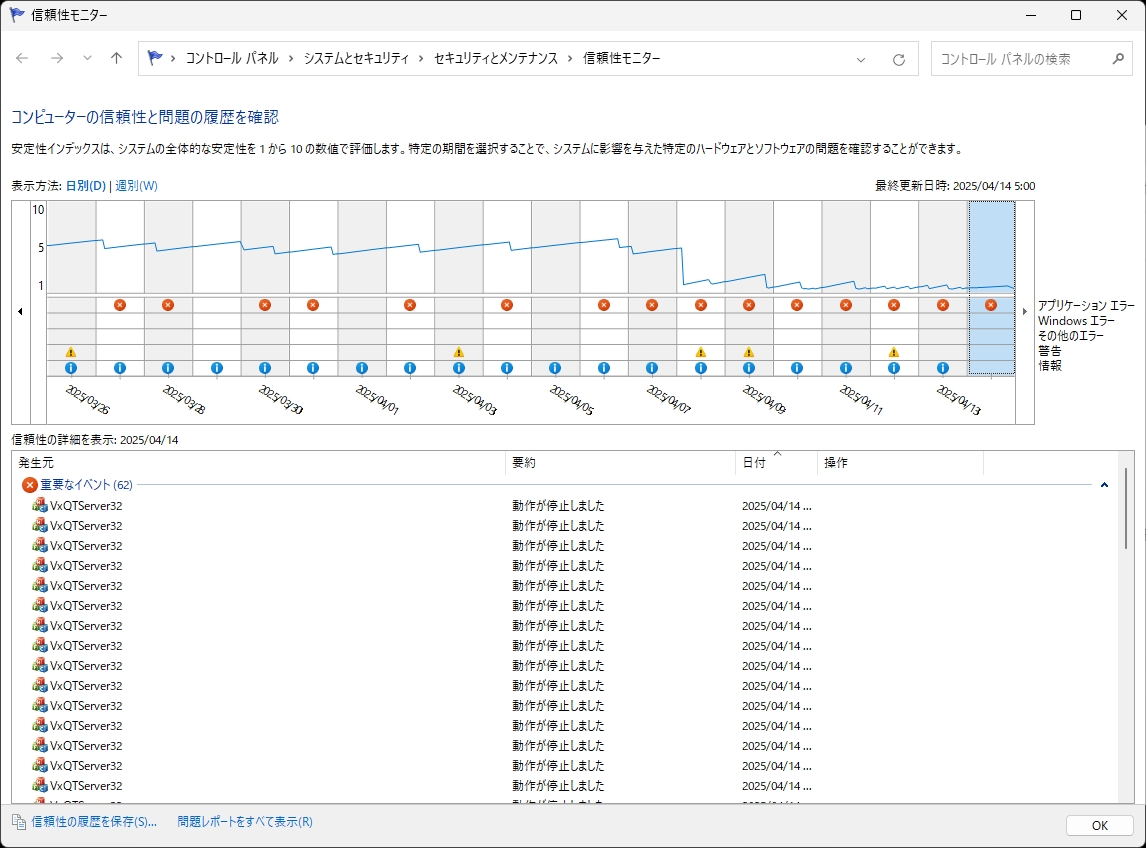Click the application error icon for 2025/04/07

pos(652,305)
